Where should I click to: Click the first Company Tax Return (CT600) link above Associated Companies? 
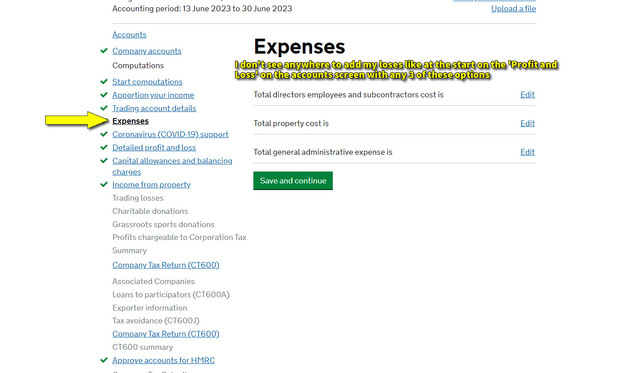point(166,265)
